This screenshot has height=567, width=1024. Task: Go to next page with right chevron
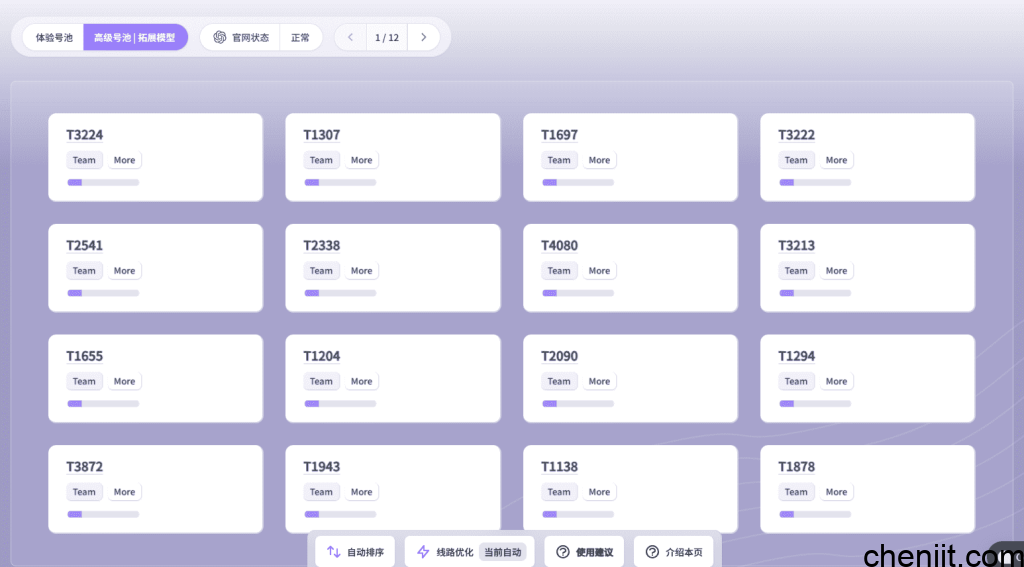[x=423, y=38]
